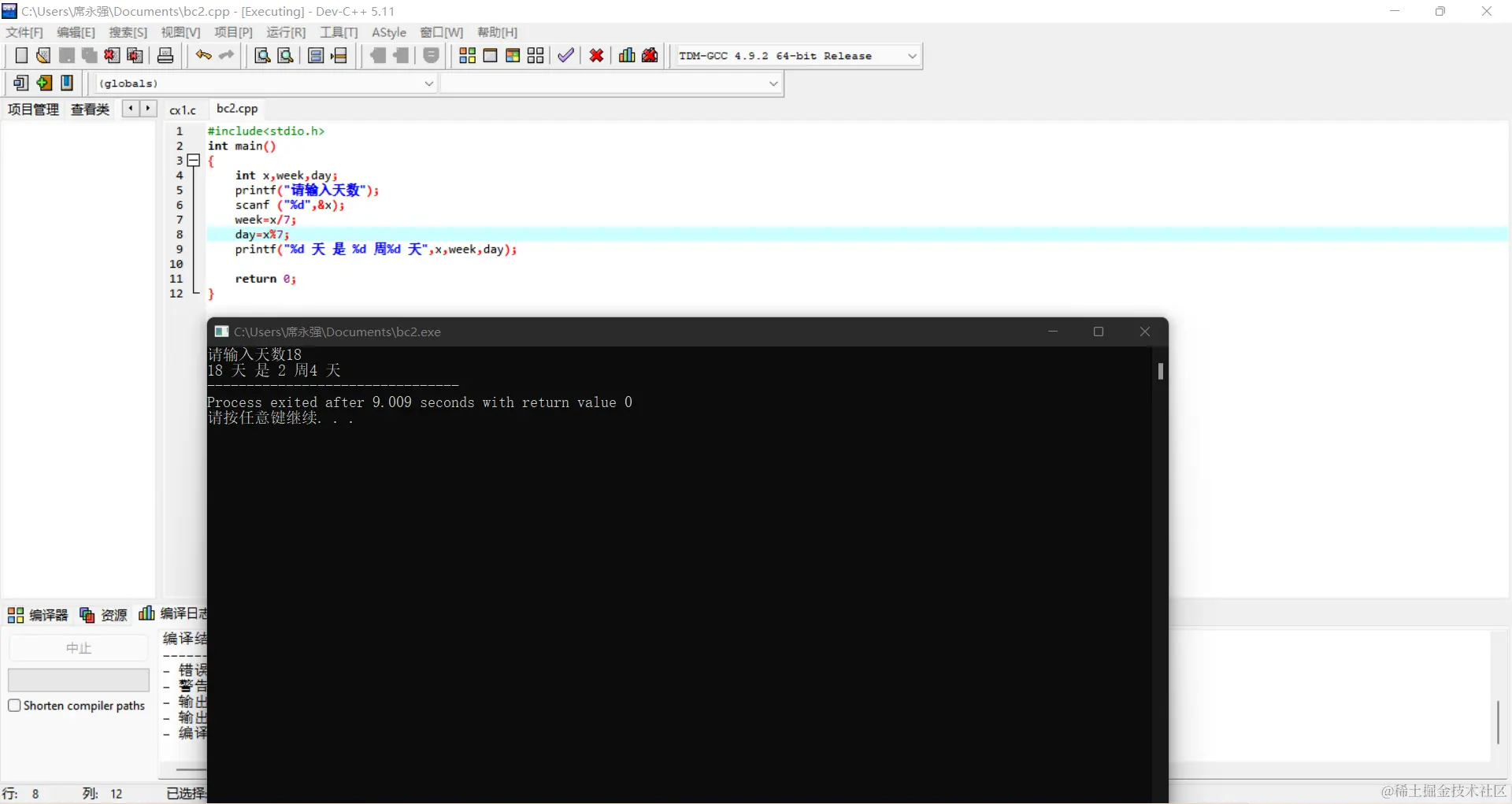Click the first icon in the second toolbar row

[21, 83]
